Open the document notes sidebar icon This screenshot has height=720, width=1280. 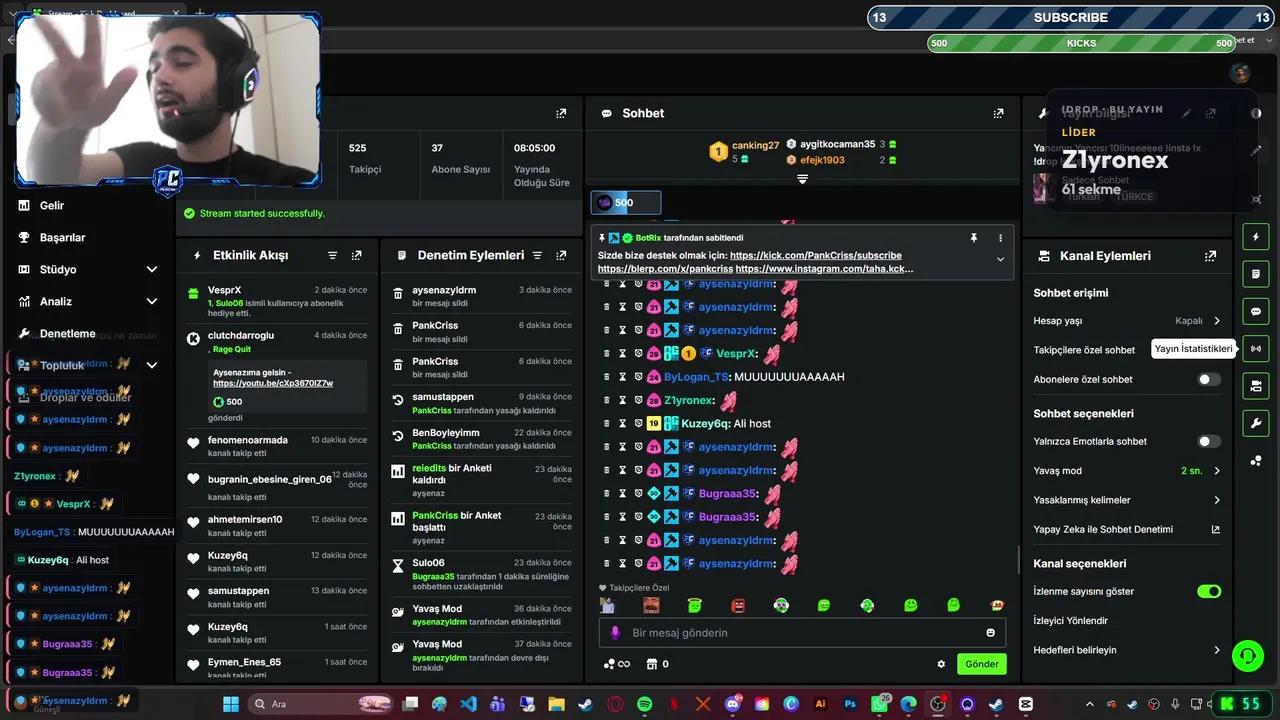click(1256, 274)
